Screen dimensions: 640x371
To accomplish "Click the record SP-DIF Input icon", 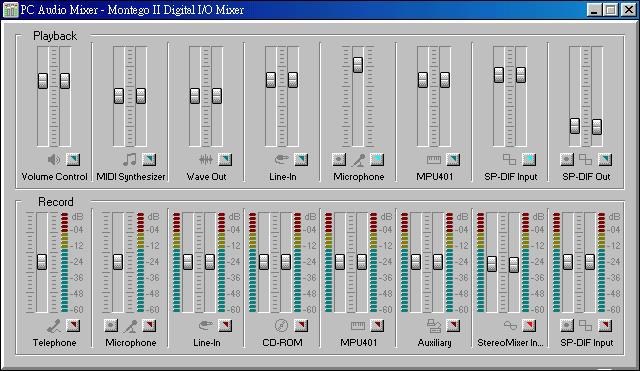I will click(585, 326).
